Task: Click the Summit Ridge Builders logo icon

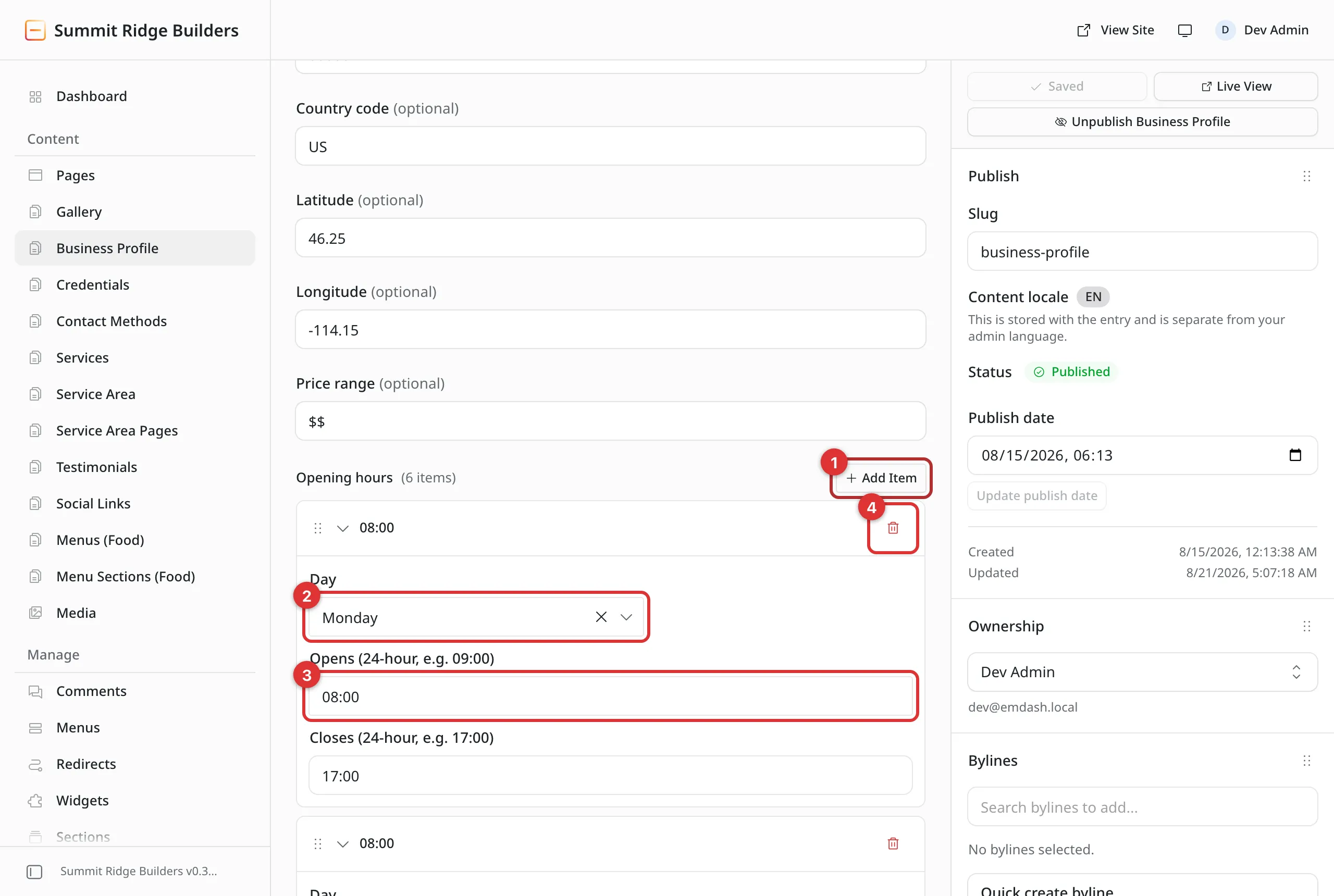Action: (35, 30)
